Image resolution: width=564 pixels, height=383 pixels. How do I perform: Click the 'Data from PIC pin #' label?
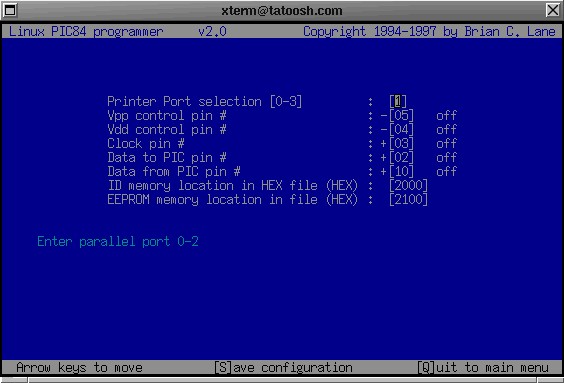[174, 172]
